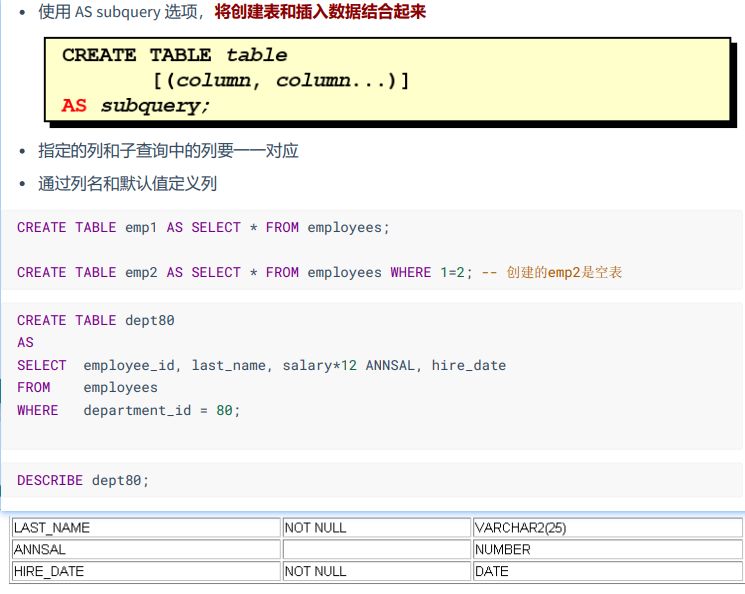Click 'CREATE TABLE table' in yellow syntax box
This screenshot has width=745, height=594.
(x=174, y=55)
